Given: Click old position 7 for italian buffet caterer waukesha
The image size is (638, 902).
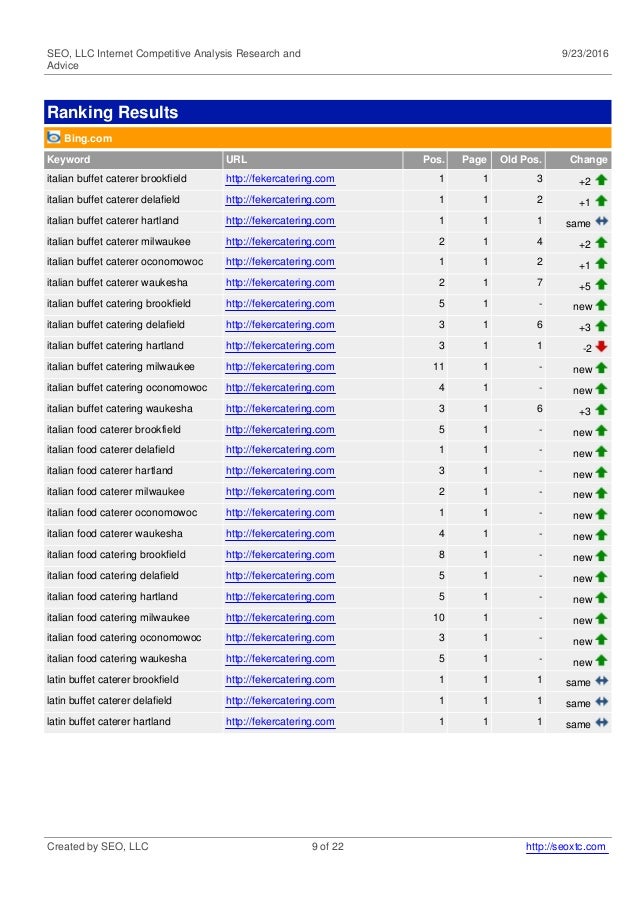Looking at the screenshot, I should 540,282.
